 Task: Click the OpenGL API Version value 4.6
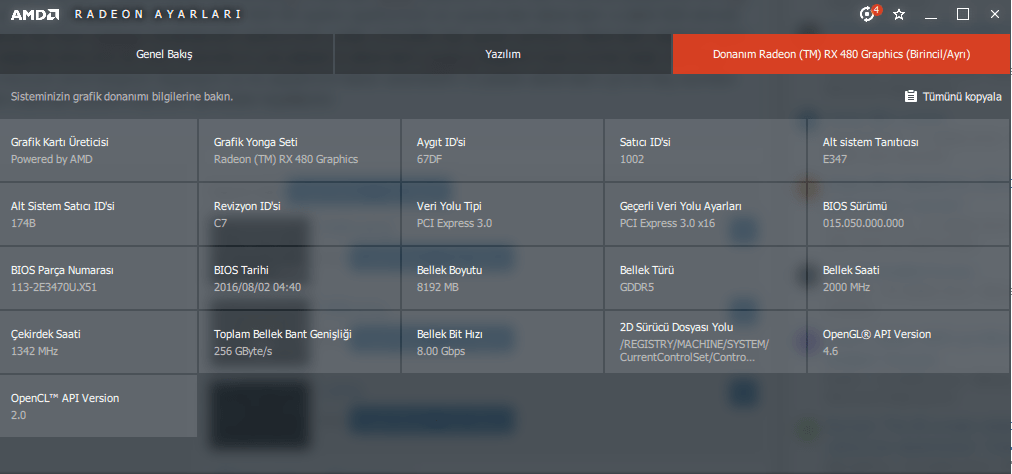[830, 351]
